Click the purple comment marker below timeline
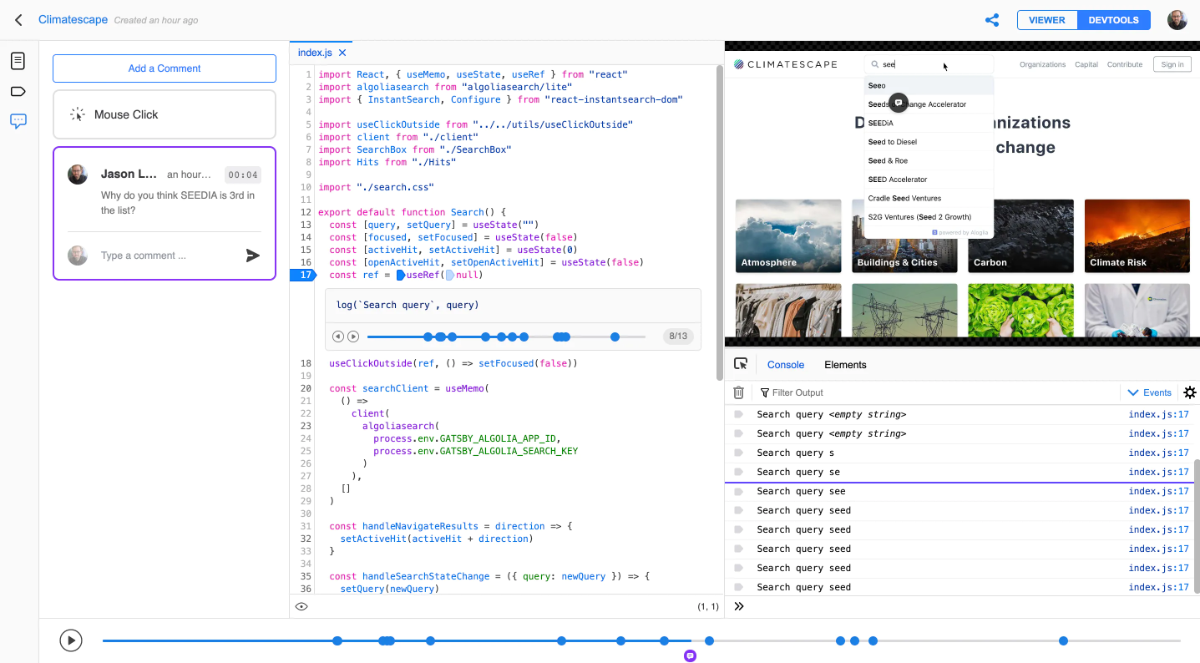 click(690, 656)
